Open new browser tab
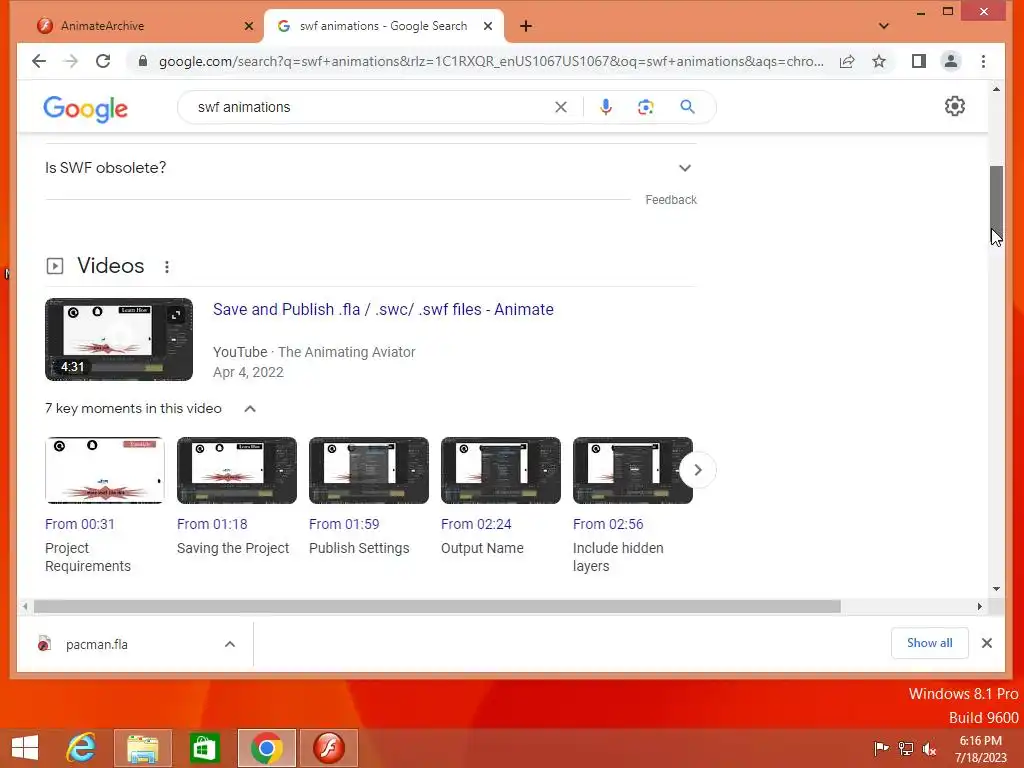Image resolution: width=1024 pixels, height=768 pixels. [x=526, y=26]
